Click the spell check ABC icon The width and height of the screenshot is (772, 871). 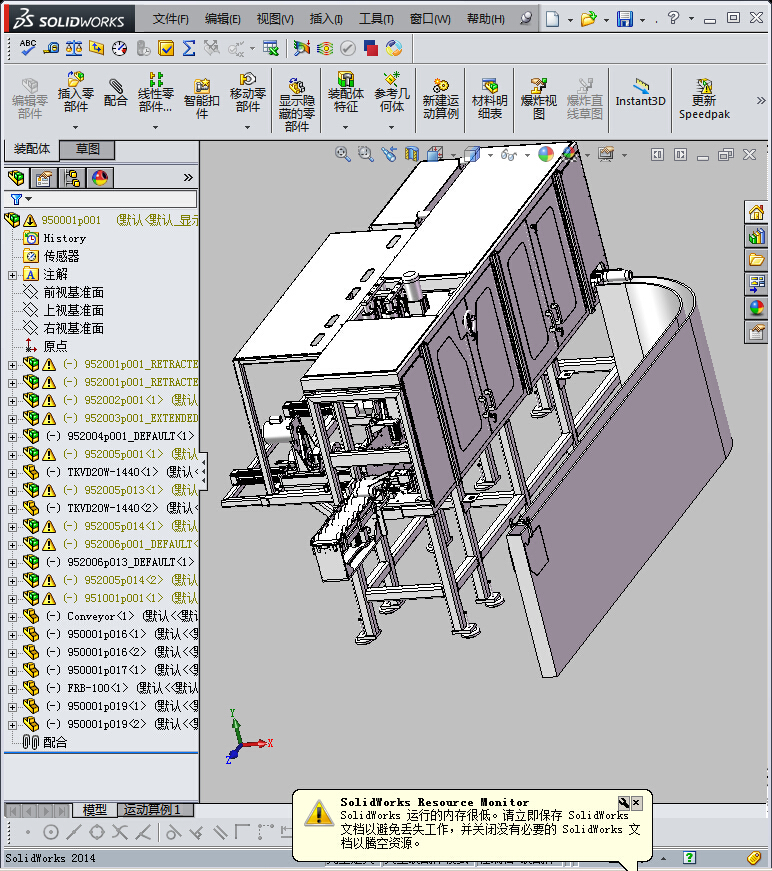[27, 48]
